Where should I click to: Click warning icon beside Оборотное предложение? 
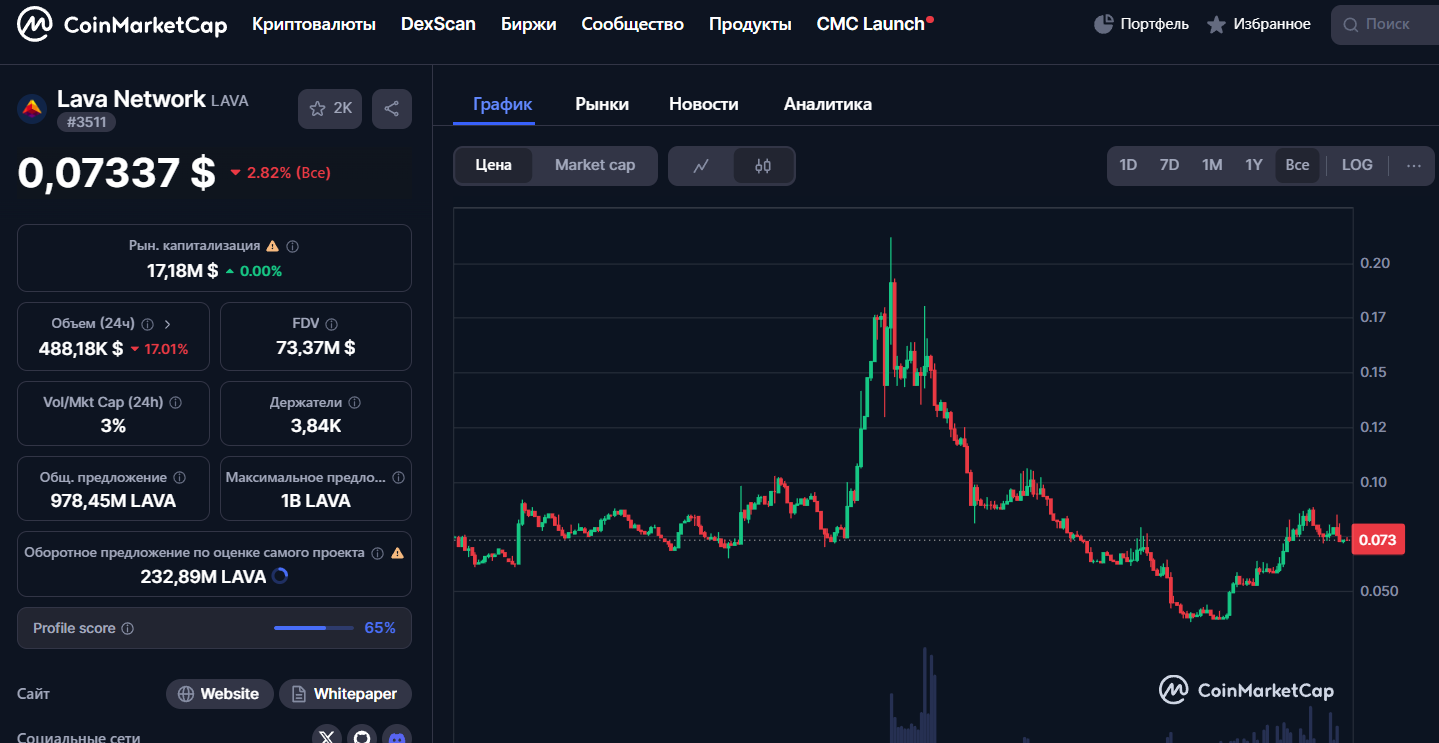point(397,553)
